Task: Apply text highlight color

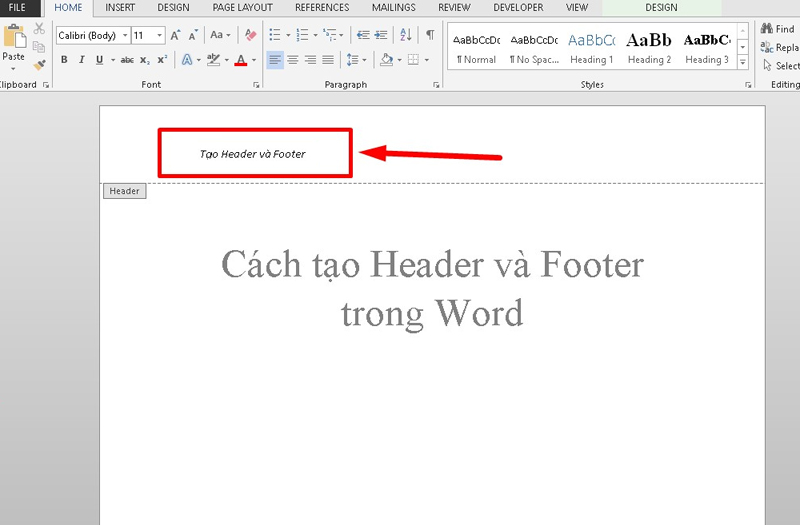Action: point(213,60)
